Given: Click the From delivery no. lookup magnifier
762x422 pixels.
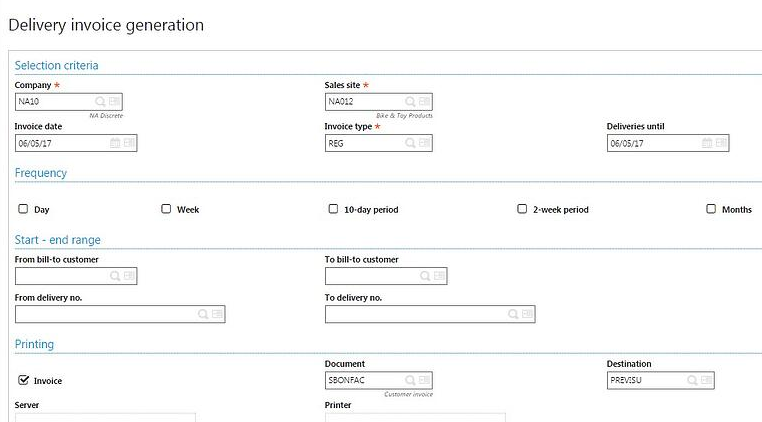Looking at the screenshot, I should click(203, 314).
